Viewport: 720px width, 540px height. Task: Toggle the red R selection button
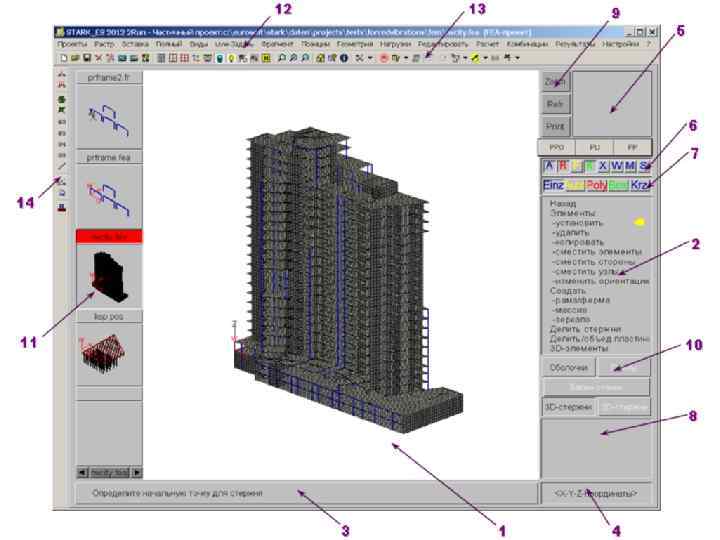[563, 166]
